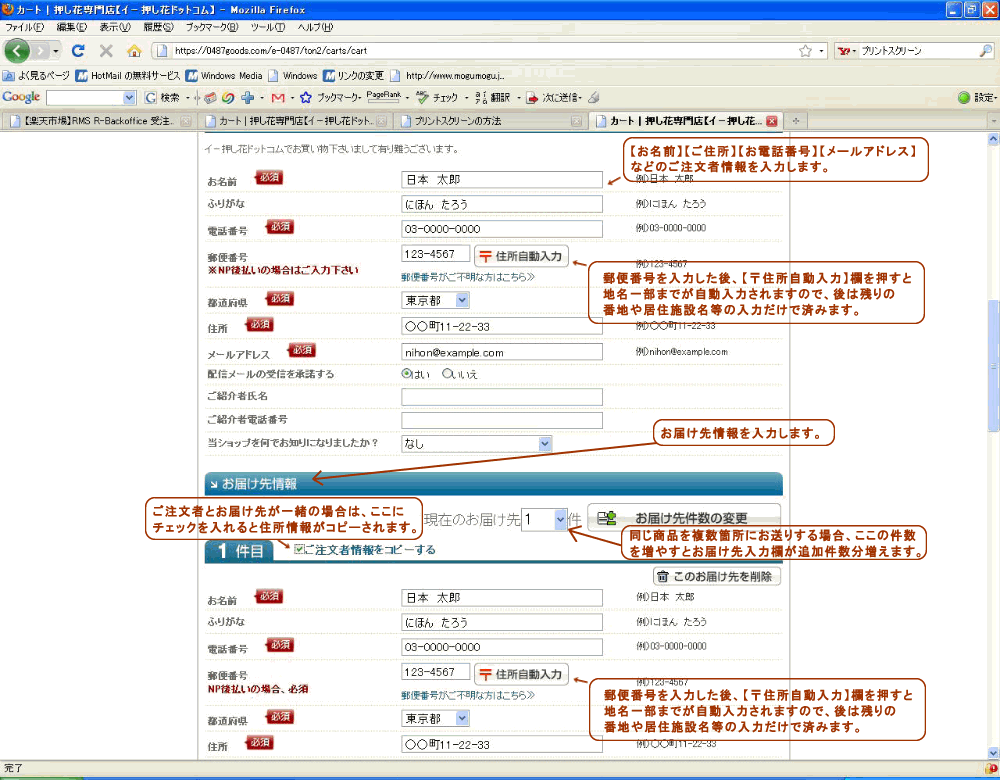Click the このお届け先を削除 button

pos(716,576)
